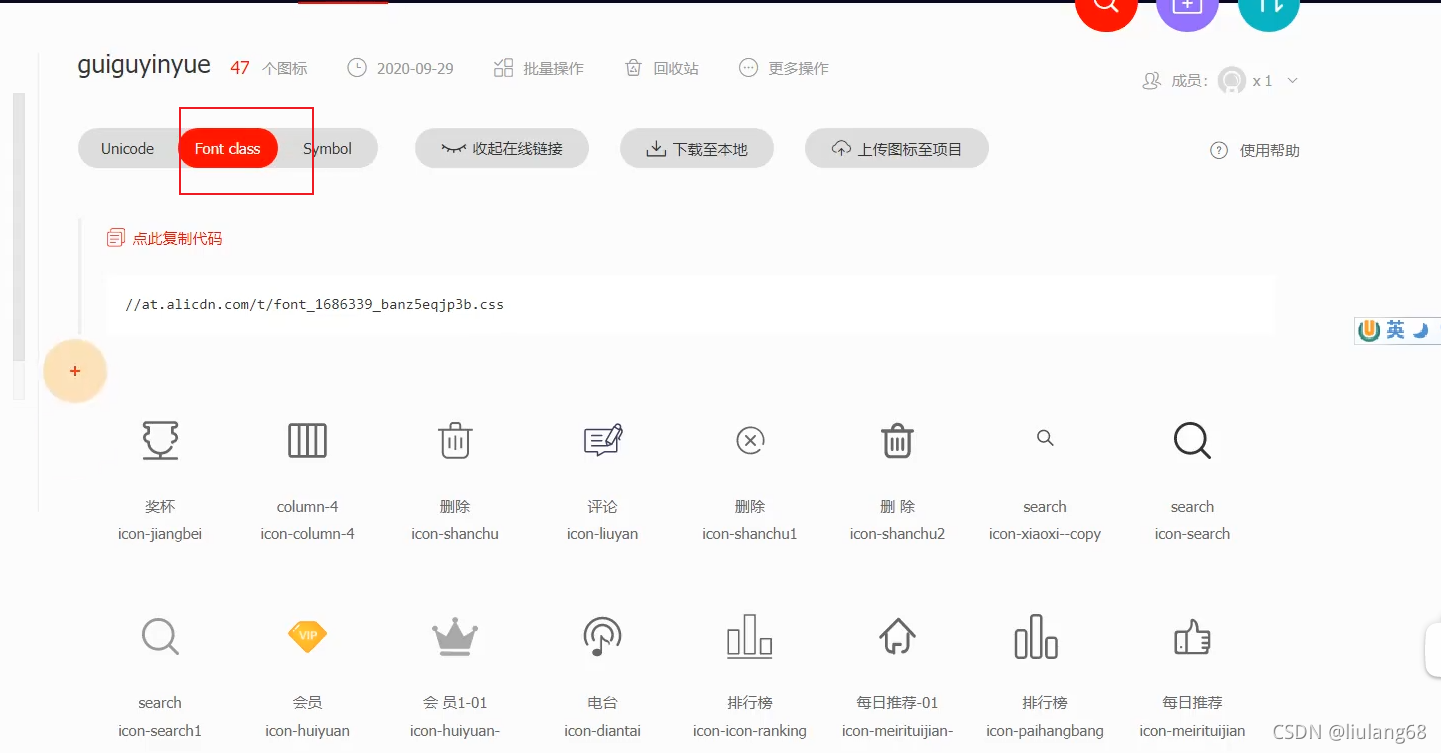Click the member avatar icon
Screen dimensions: 1441x753
(x=1232, y=81)
